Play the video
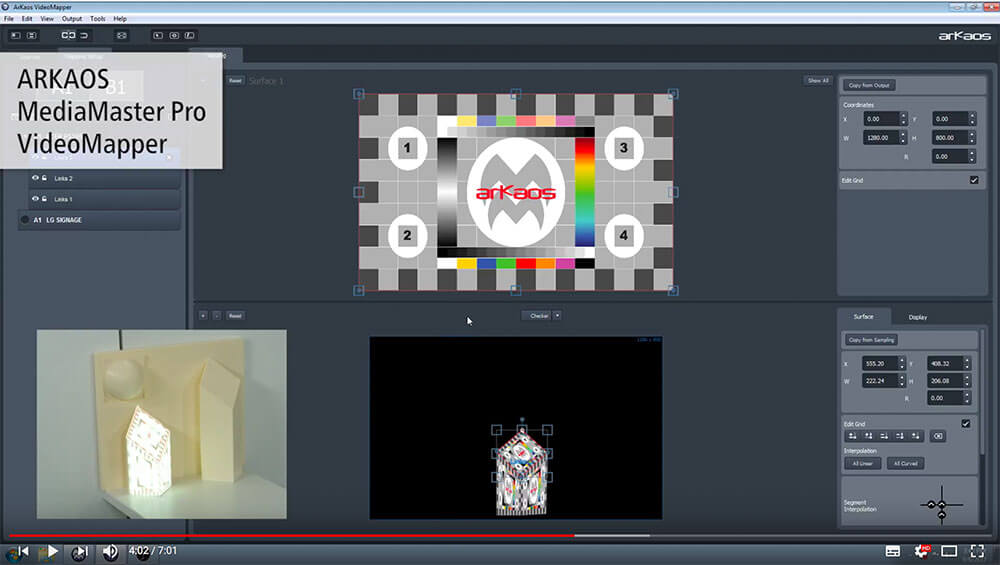This screenshot has height=565, width=1000. coord(52,551)
